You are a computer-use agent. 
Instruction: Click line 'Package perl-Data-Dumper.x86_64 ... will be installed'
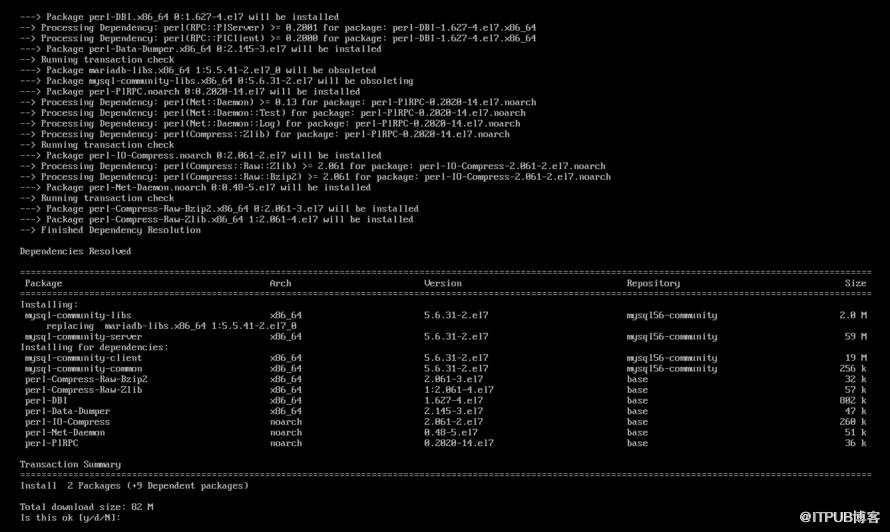pos(200,49)
